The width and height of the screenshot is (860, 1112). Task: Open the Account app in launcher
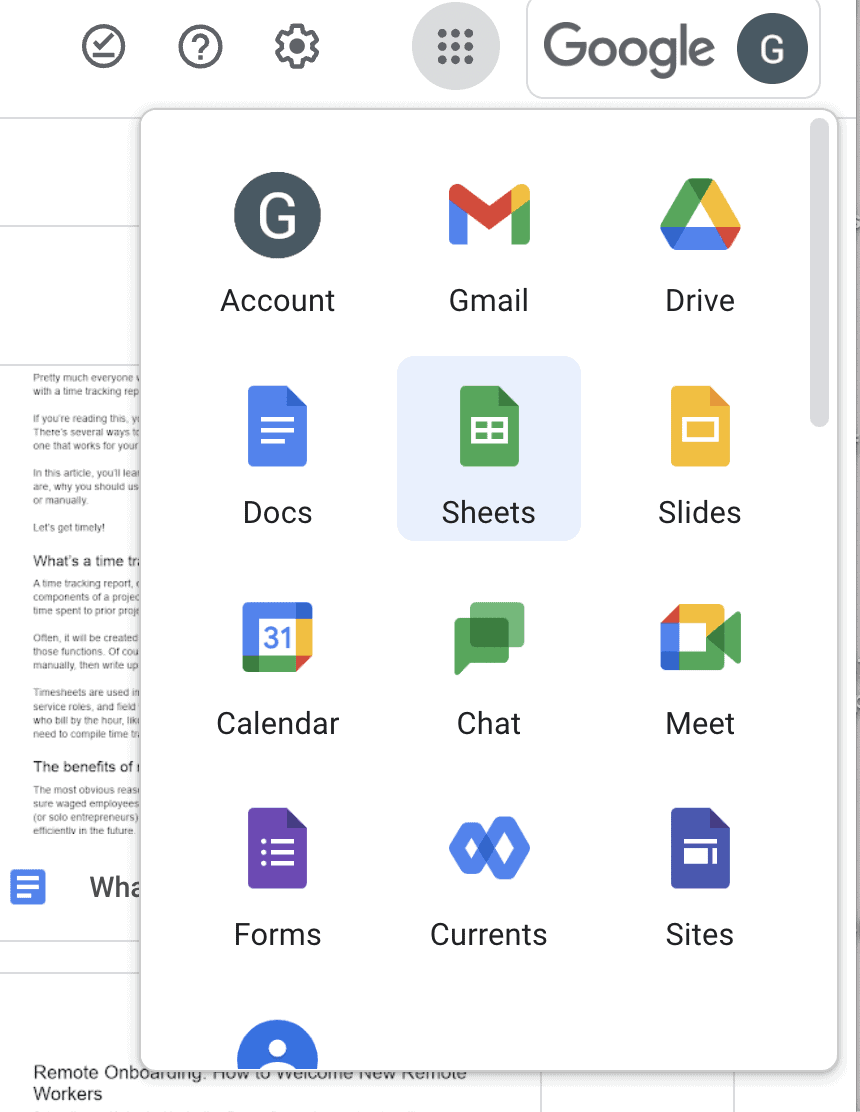(277, 241)
